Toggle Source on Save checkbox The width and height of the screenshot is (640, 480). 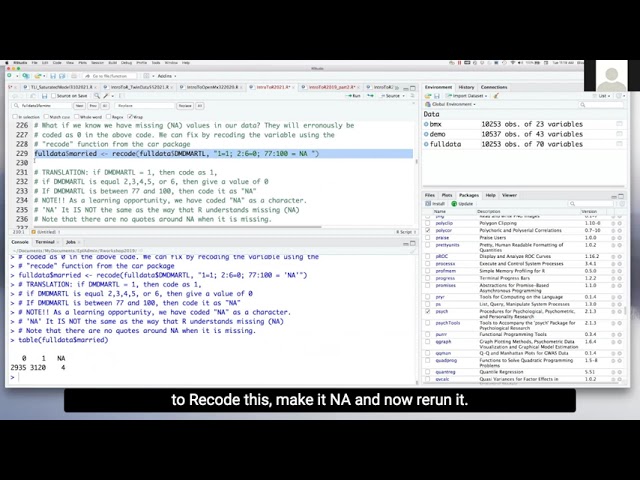coord(53,96)
